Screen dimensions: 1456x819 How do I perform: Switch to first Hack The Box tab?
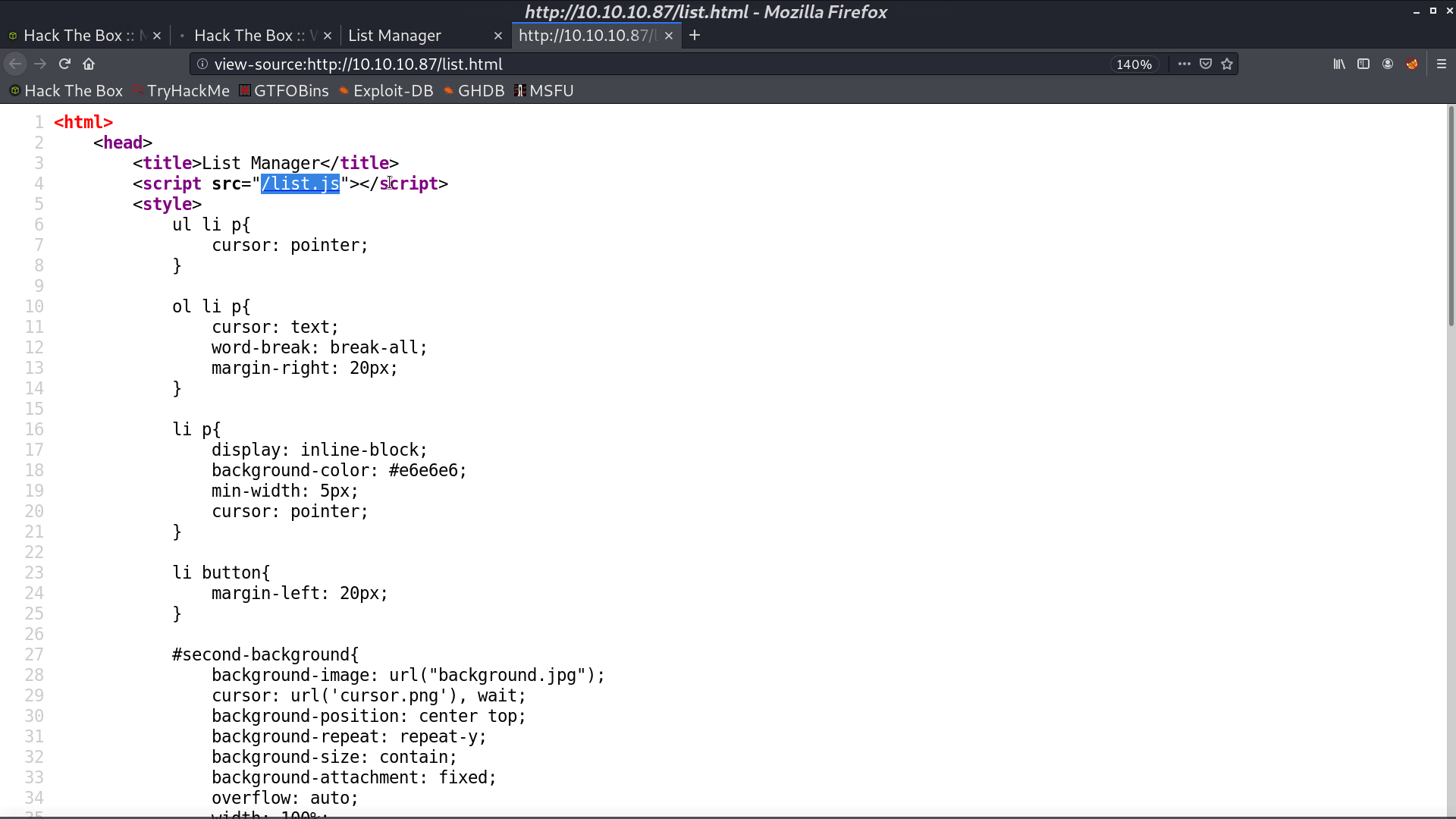pos(85,36)
